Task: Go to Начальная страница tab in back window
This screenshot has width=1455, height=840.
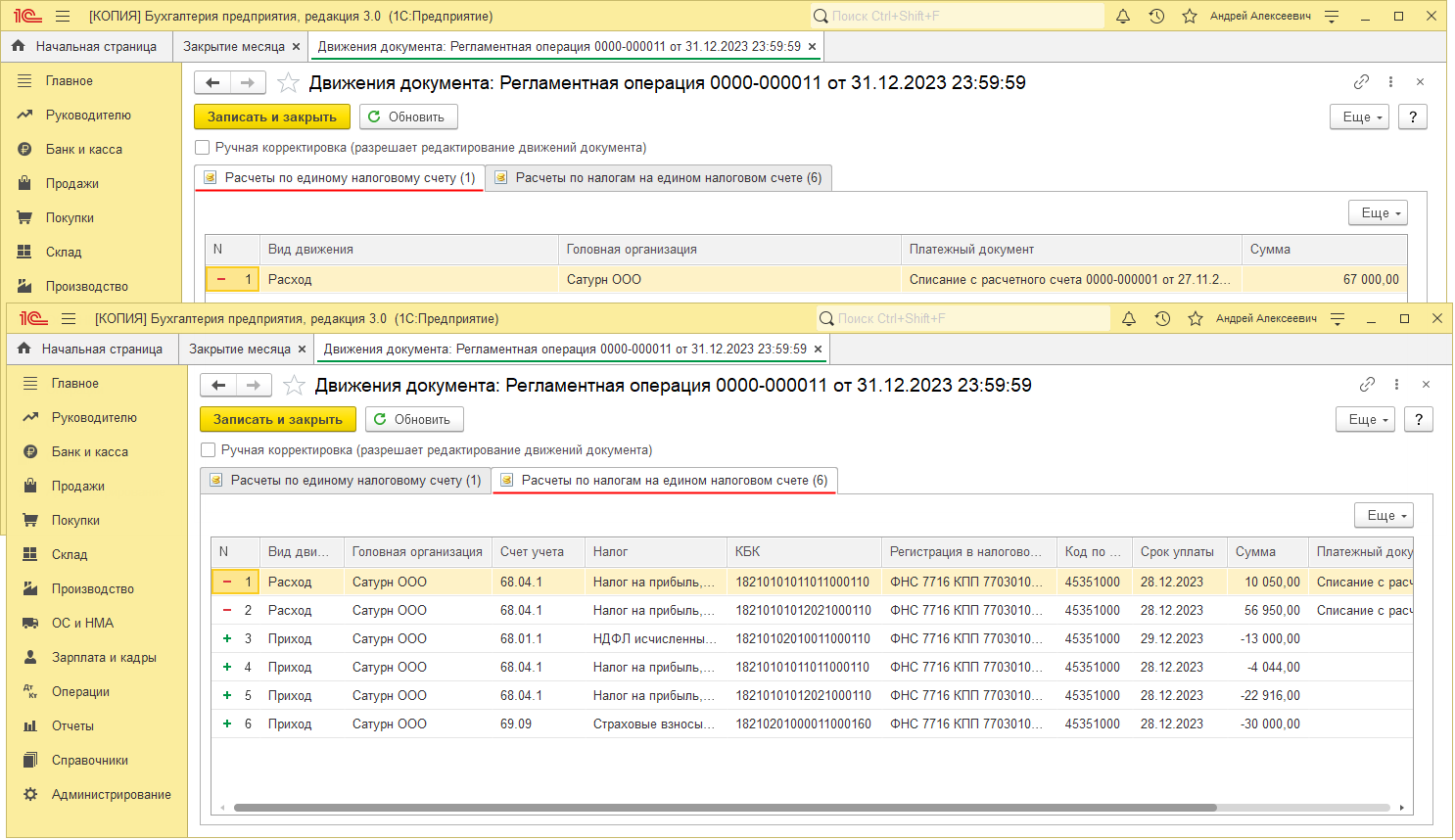Action: 86,47
